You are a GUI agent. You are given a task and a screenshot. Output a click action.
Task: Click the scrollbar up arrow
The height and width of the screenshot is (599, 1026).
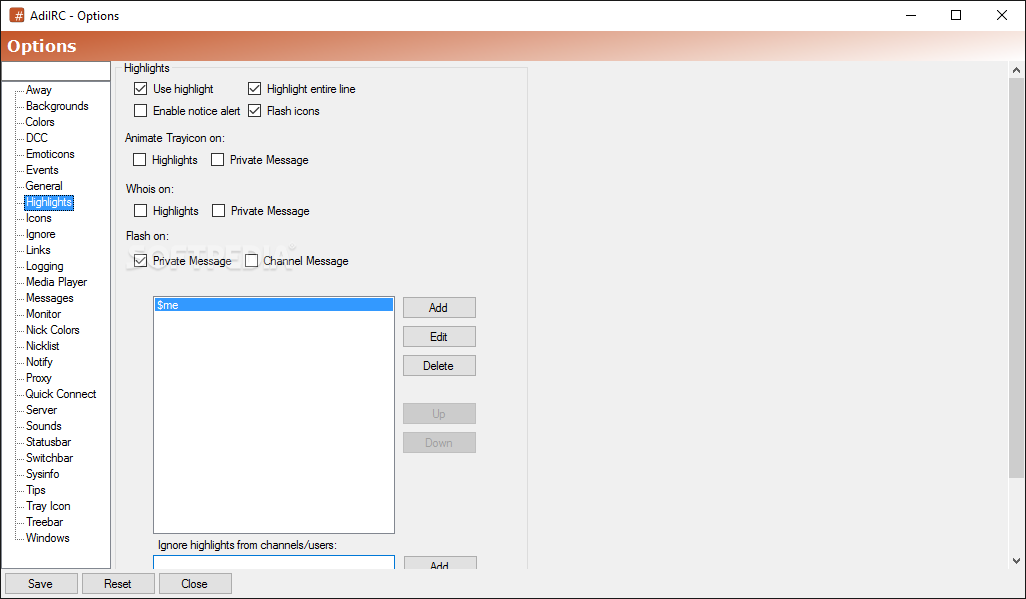1016,69
